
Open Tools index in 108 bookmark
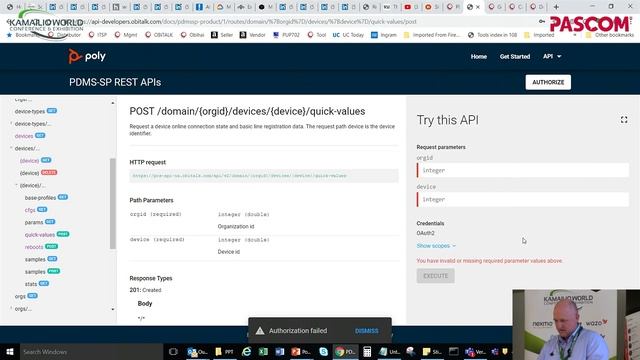(492, 35)
